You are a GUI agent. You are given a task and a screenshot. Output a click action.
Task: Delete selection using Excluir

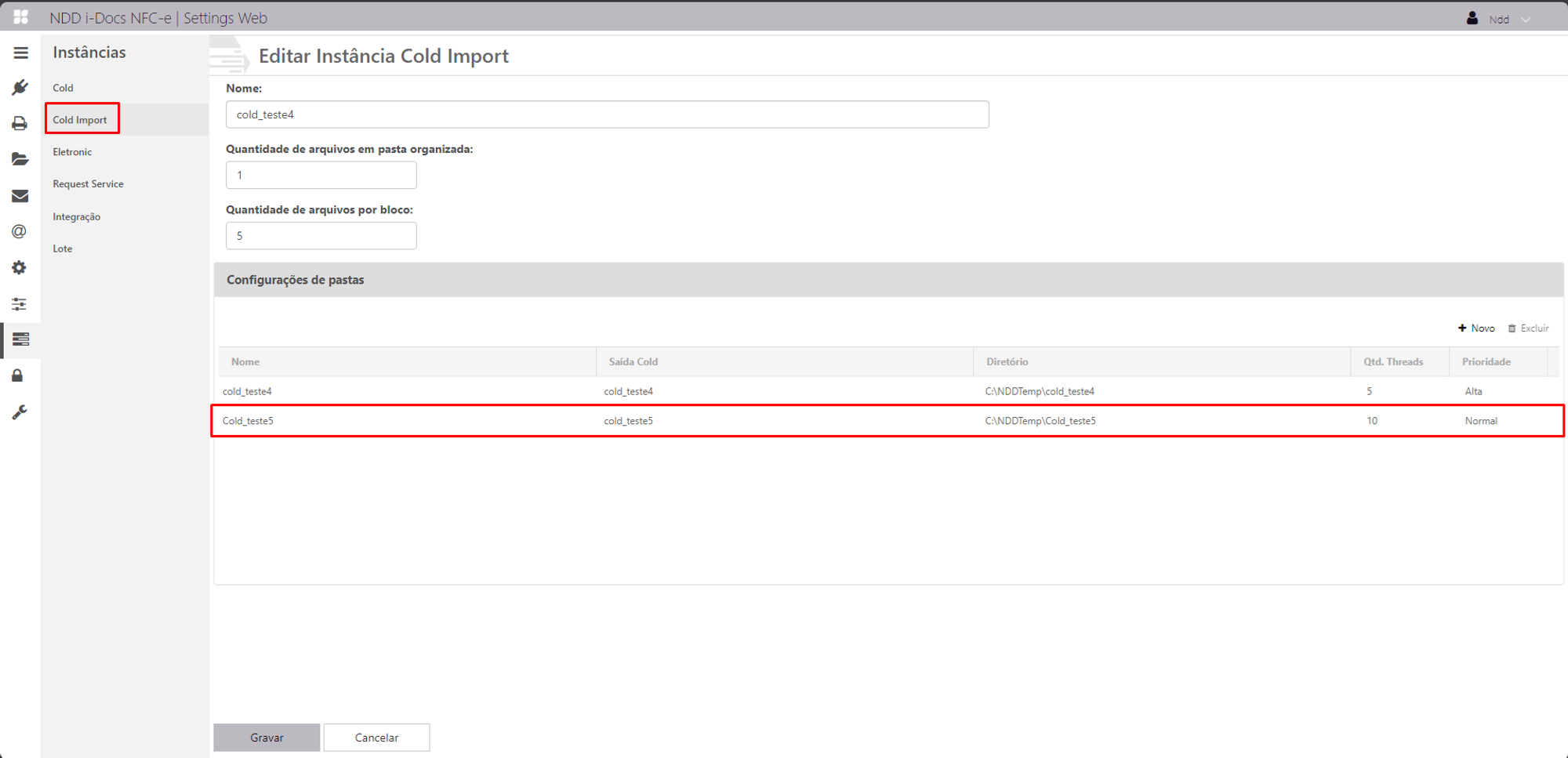[x=1528, y=328]
